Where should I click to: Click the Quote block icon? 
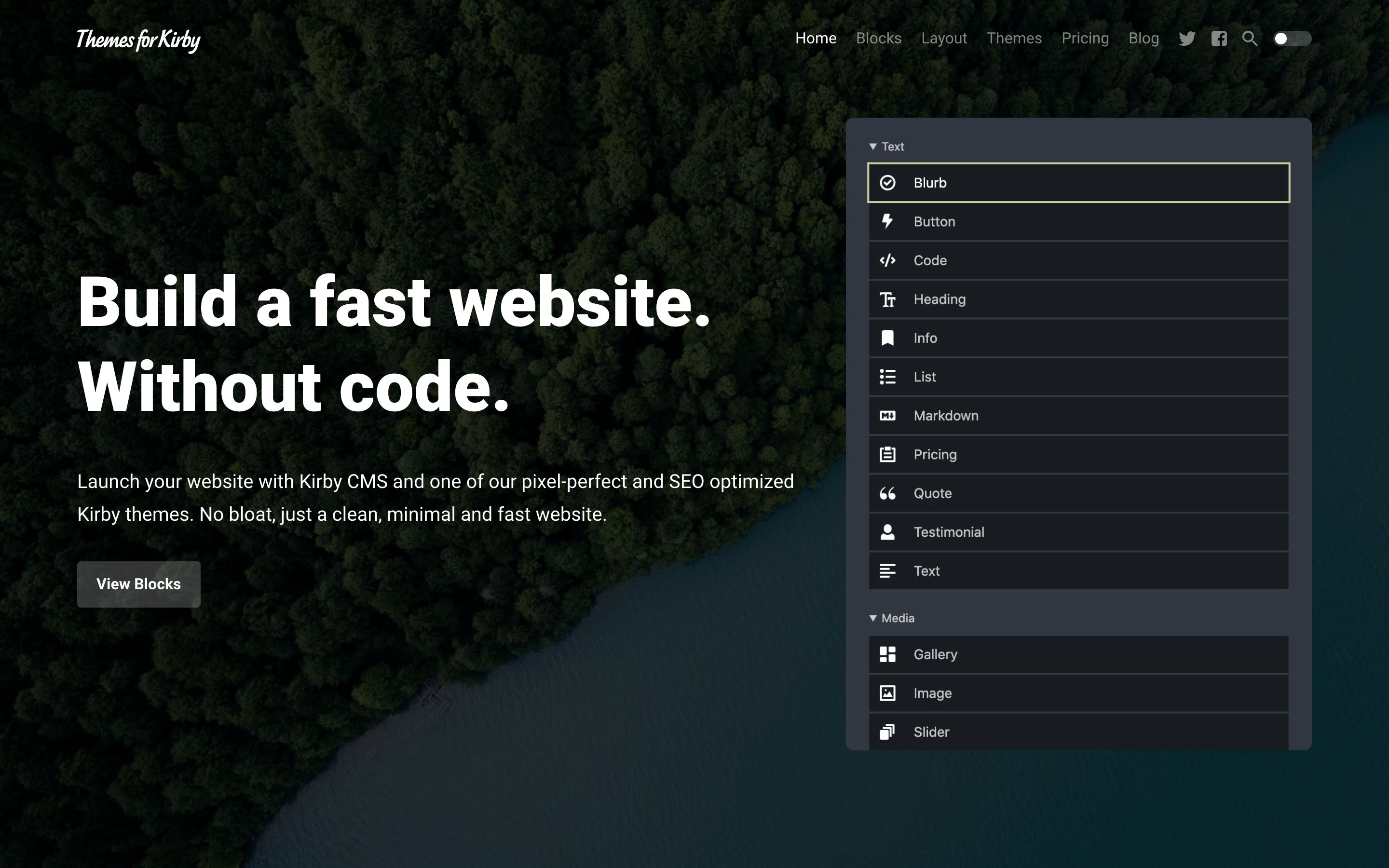pos(887,493)
